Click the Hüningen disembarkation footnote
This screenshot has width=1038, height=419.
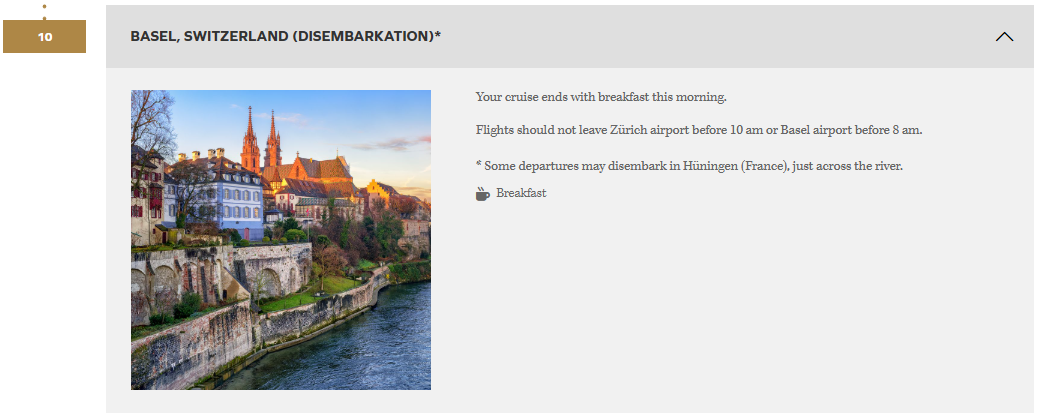[689, 165]
